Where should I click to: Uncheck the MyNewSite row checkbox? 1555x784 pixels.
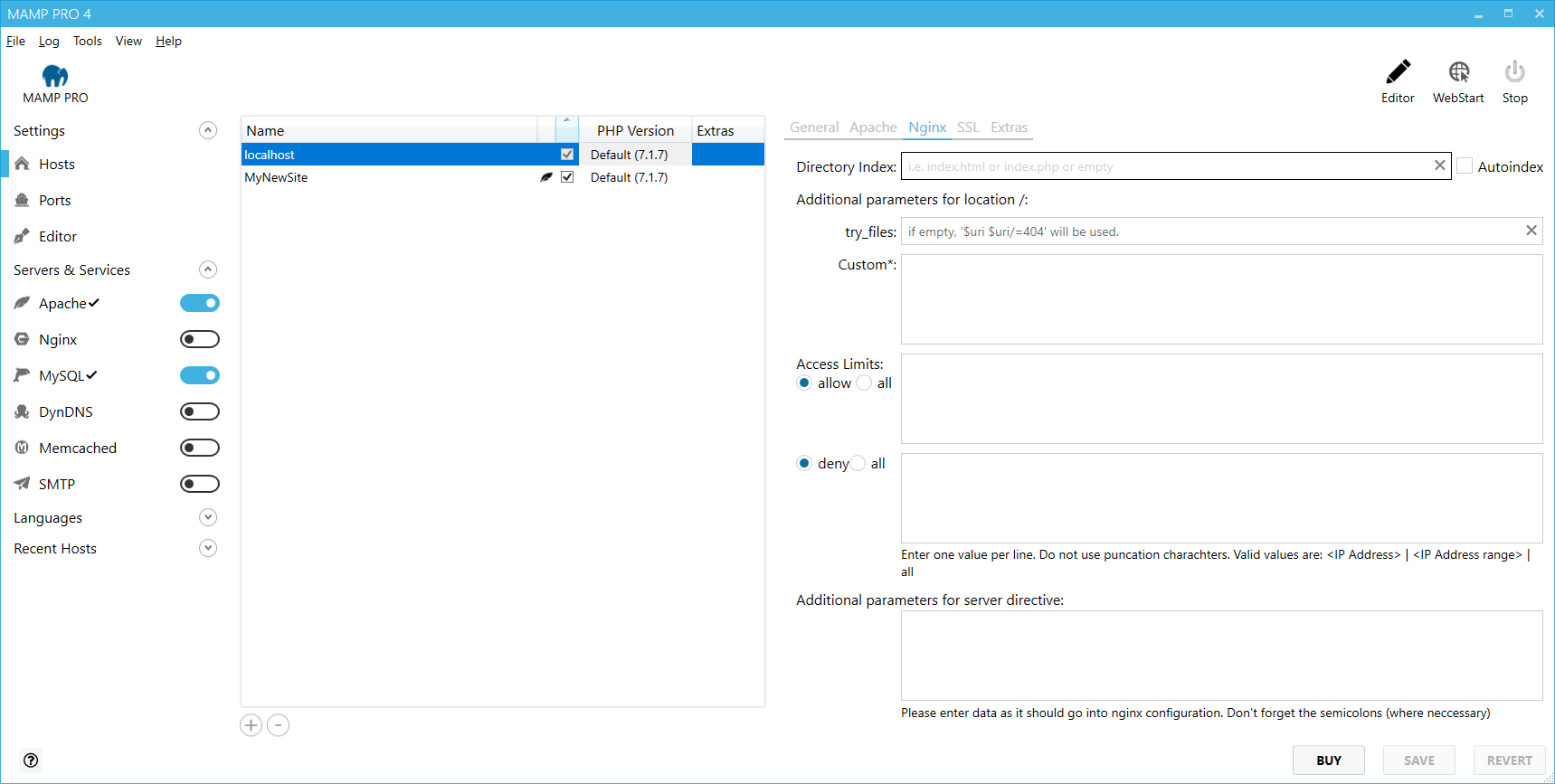pos(567,177)
